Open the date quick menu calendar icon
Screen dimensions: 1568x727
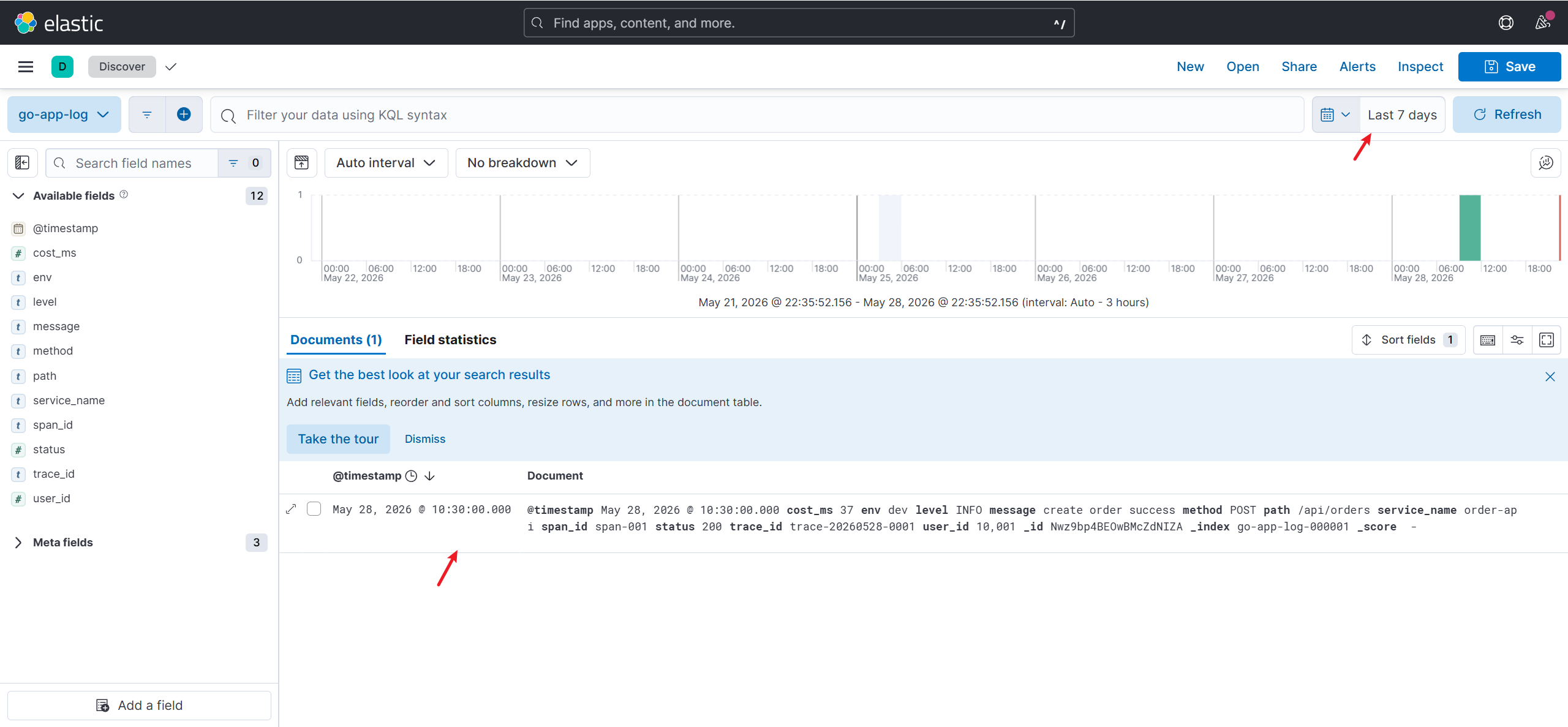[x=1335, y=115]
